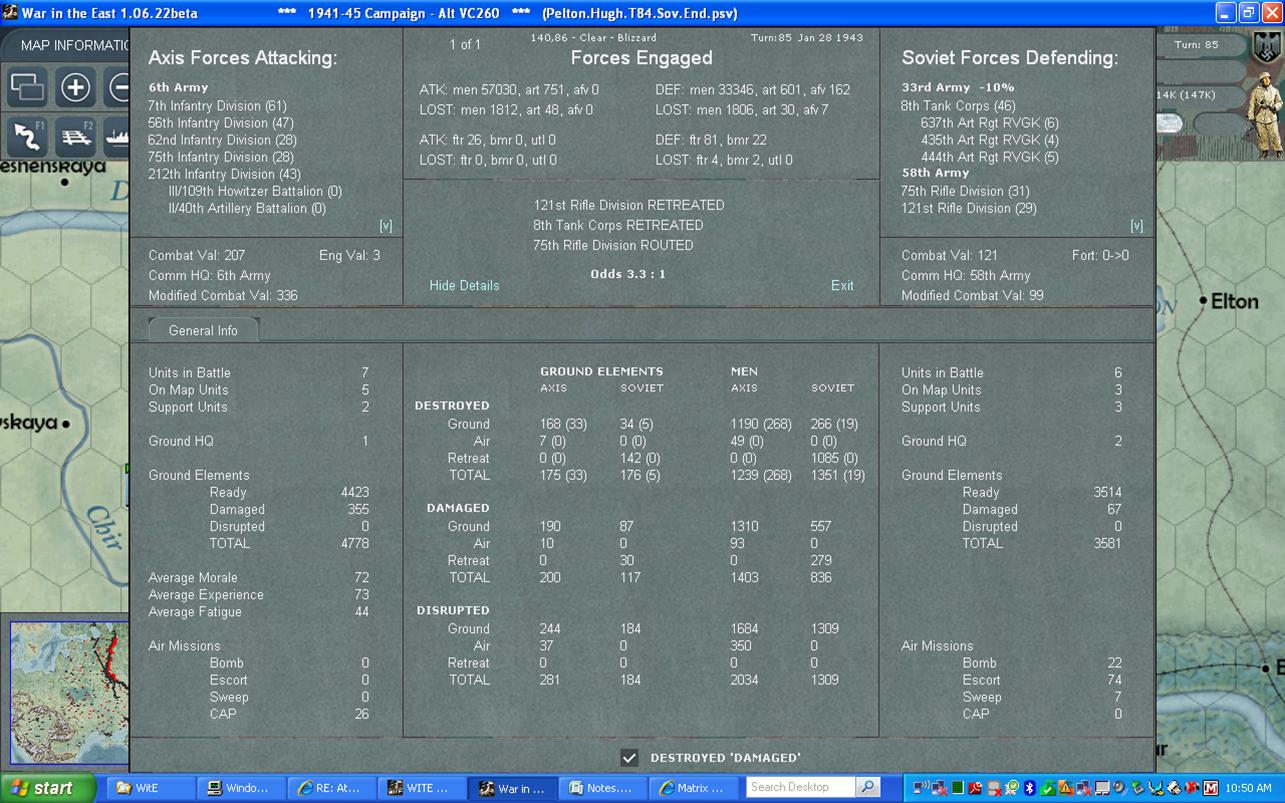Select the F1 movement mode tool
Image resolution: width=1285 pixels, height=803 pixels.
click(27, 136)
